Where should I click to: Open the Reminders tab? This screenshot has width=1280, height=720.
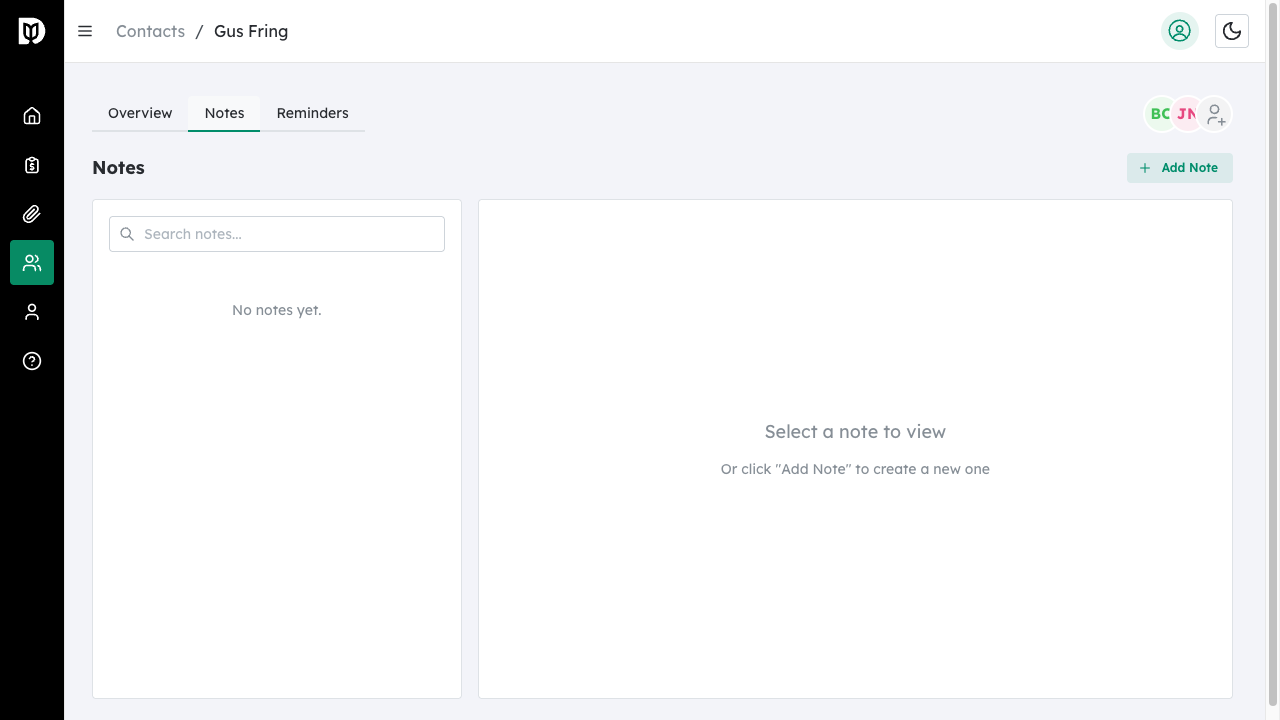coord(312,113)
